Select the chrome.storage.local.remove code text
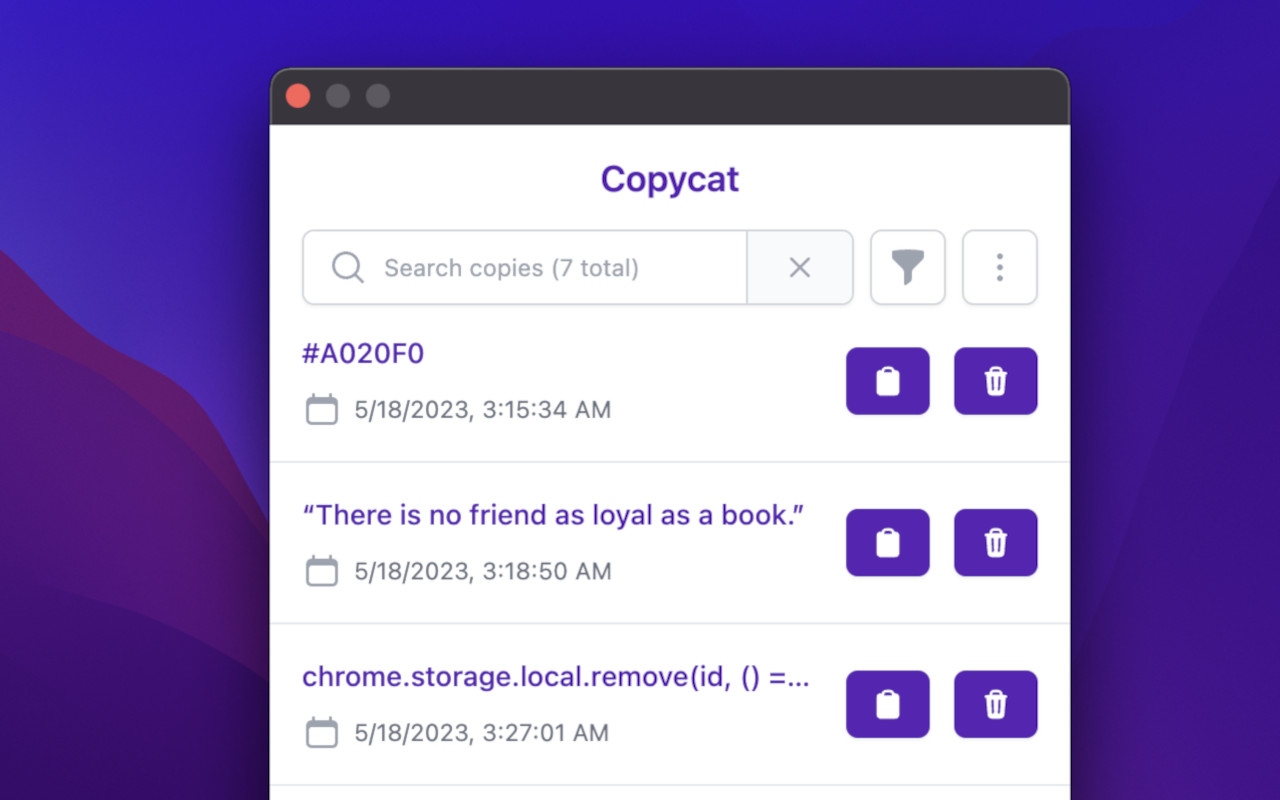 556,677
